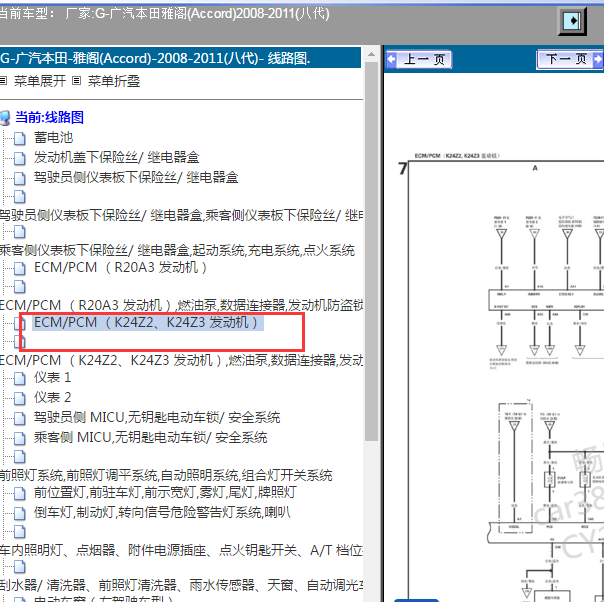This screenshot has width=604, height=602.
Task: Open 驾驶员侧 MICU,无钥匙电动车锁/ 安全系统
Action: point(157,418)
